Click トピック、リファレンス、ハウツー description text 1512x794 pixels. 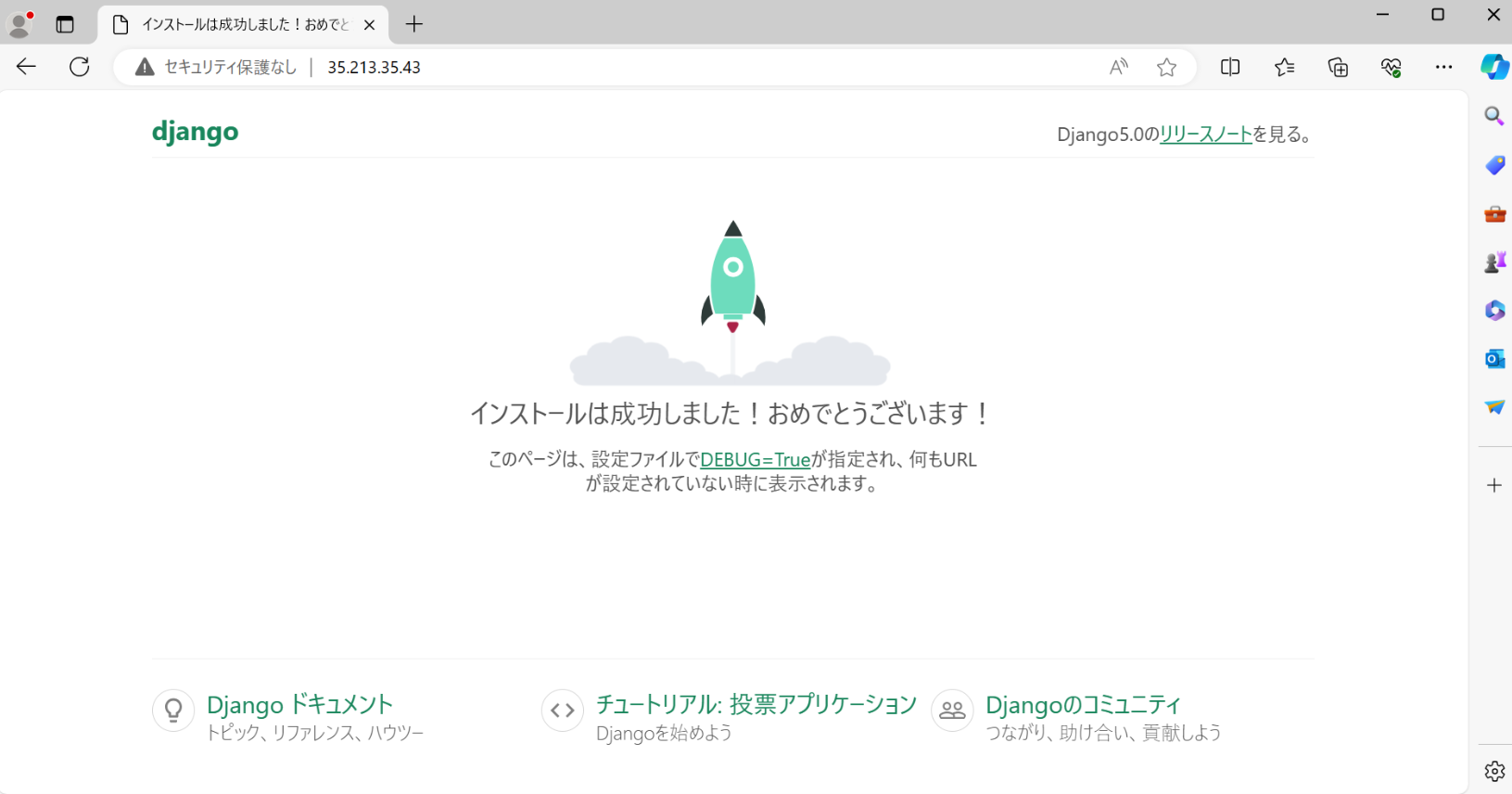point(315,733)
